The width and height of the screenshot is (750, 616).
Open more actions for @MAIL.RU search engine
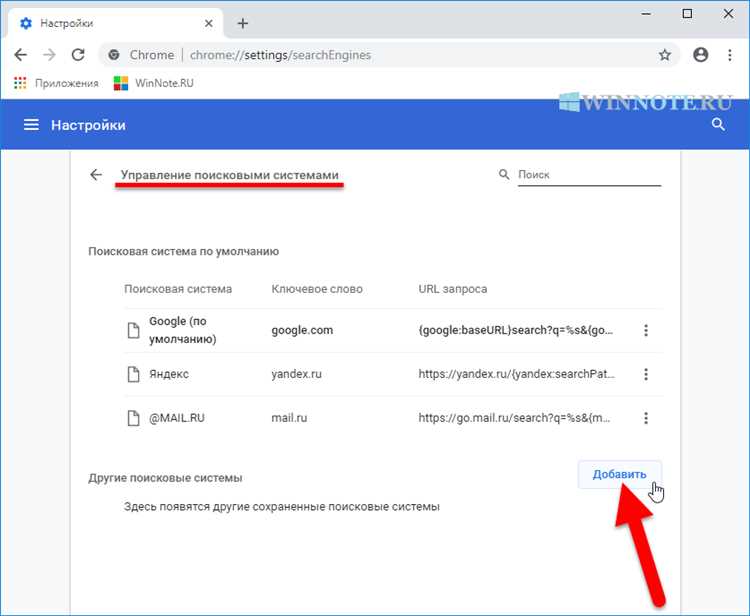646,418
